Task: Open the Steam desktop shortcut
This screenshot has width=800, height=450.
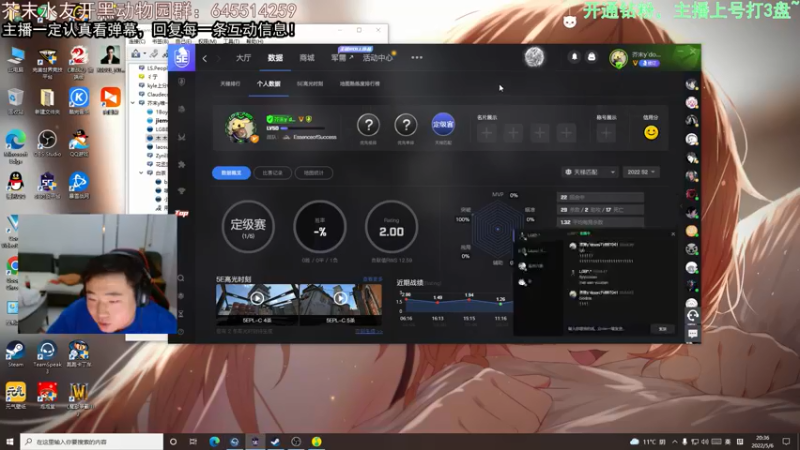Action: coord(15,354)
